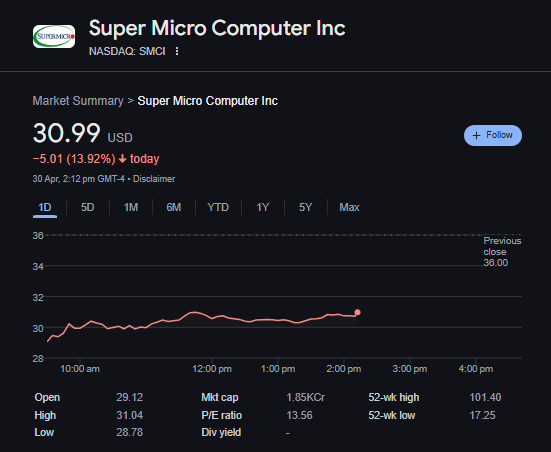Click the −5.01 (13.92%) change text
551x452 pixels.
click(74, 159)
